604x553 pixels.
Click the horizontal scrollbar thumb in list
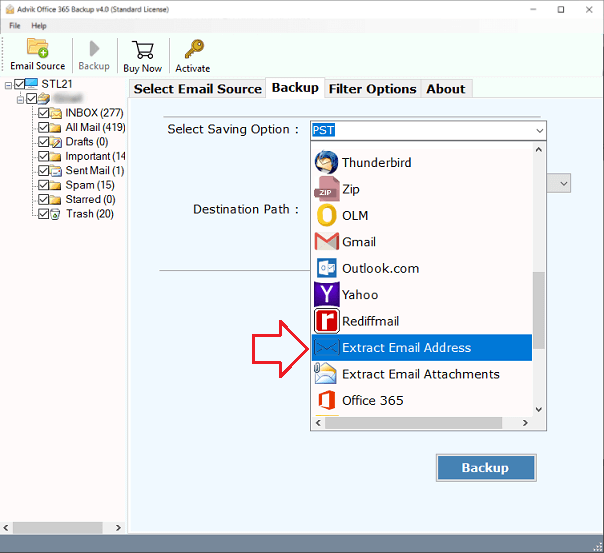pos(413,423)
